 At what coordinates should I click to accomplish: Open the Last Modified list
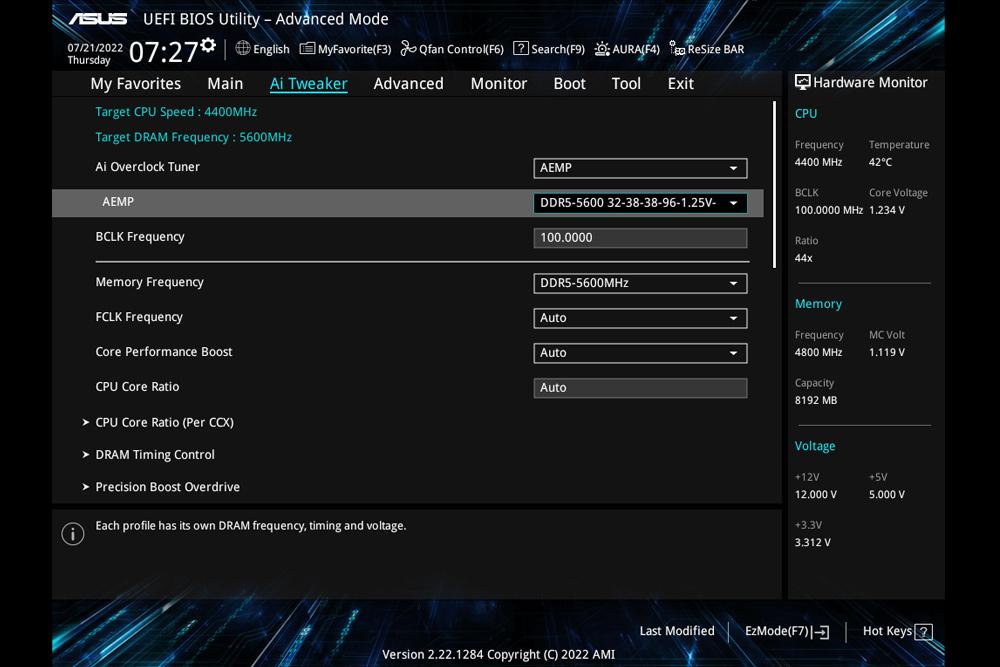coord(677,631)
